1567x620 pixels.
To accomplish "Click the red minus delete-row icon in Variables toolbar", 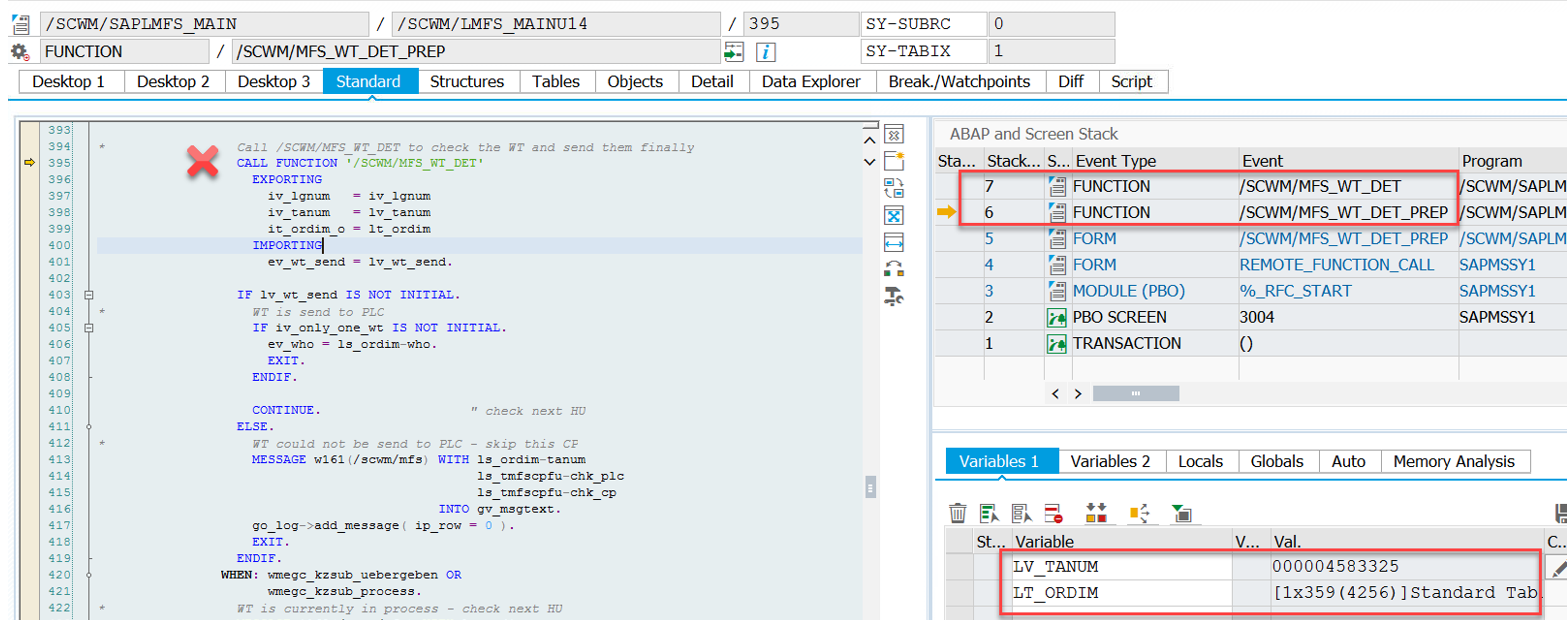I will pos(1054,513).
